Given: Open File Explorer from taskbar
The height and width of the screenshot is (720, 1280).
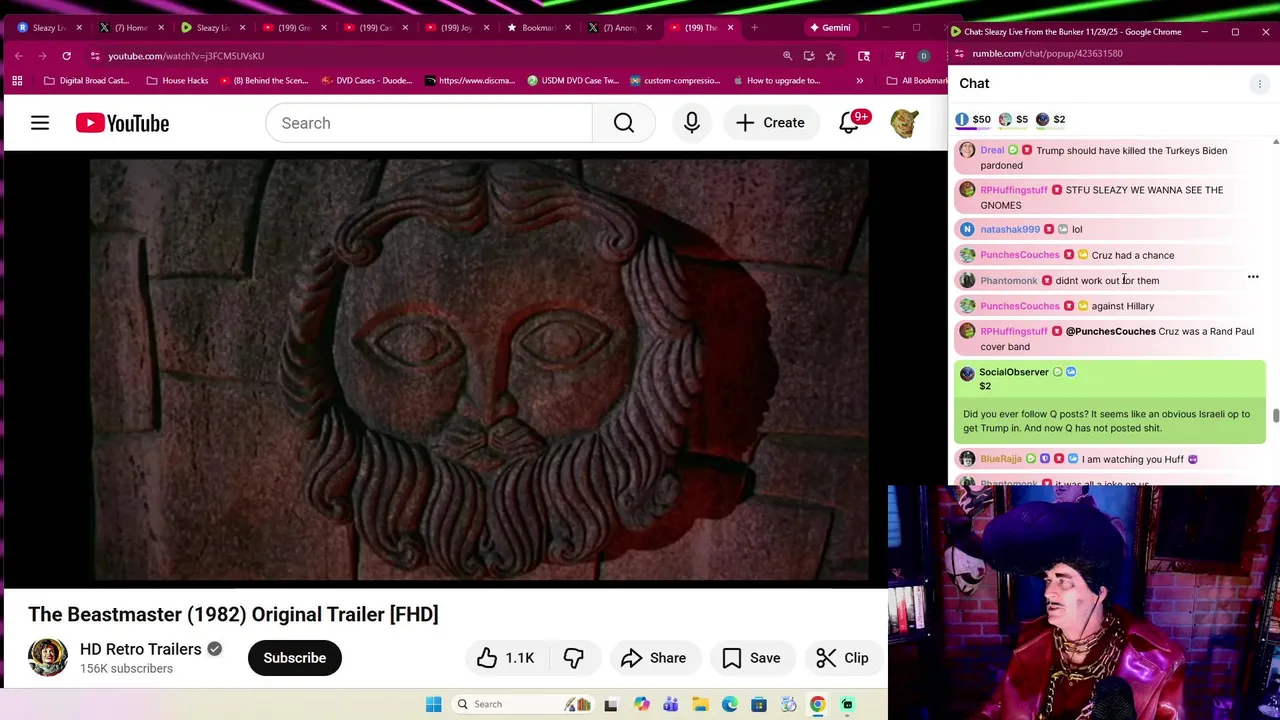Looking at the screenshot, I should (x=700, y=704).
